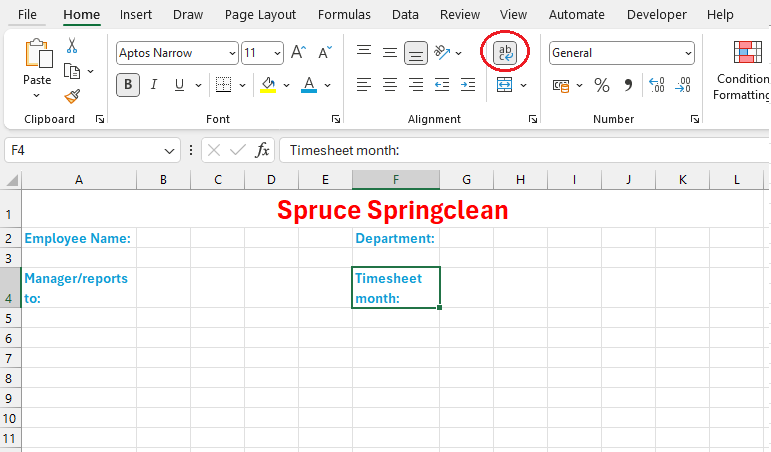
Task: Click the Increase Indent icon
Action: tap(468, 85)
